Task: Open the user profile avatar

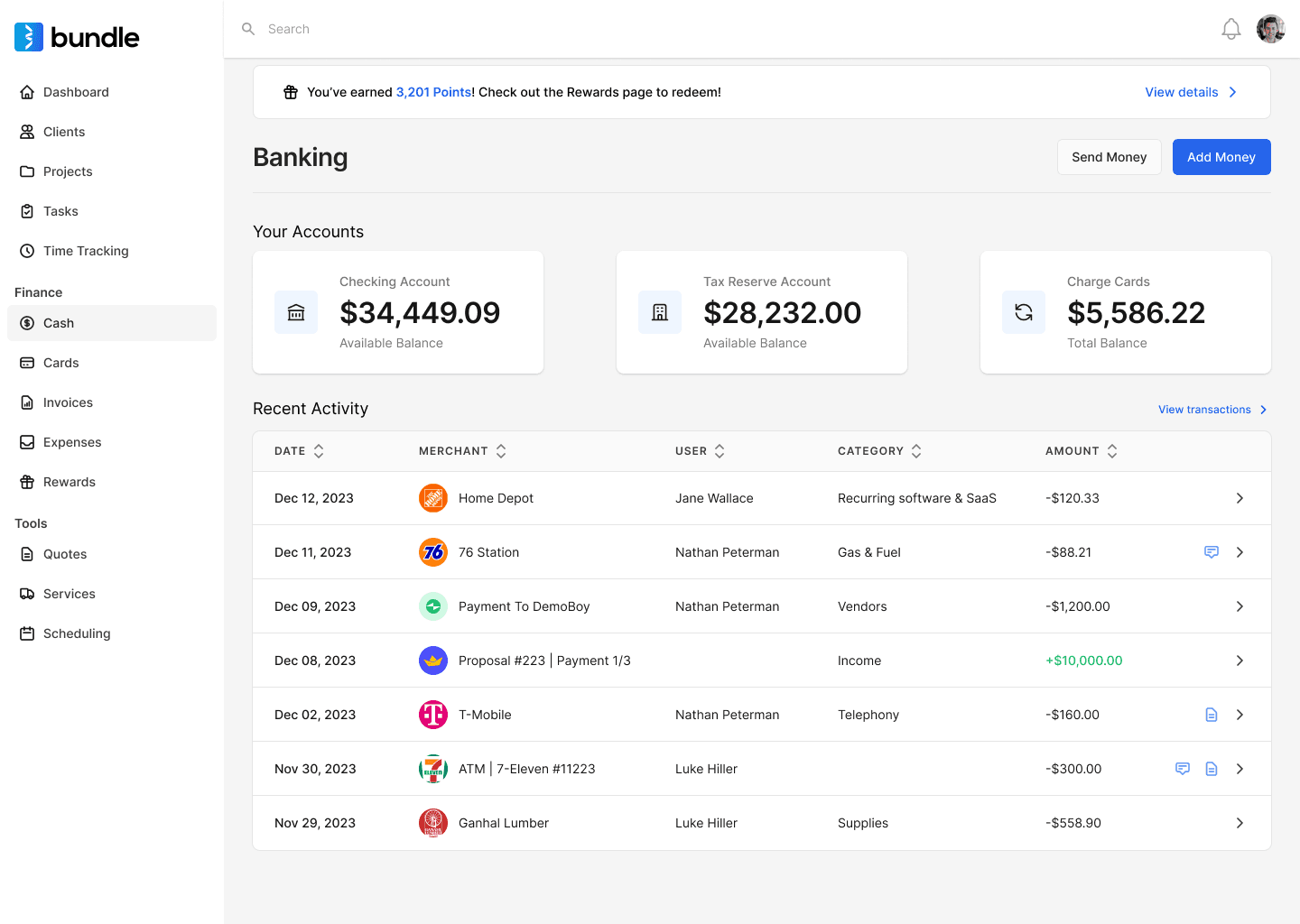Action: 1270,29
